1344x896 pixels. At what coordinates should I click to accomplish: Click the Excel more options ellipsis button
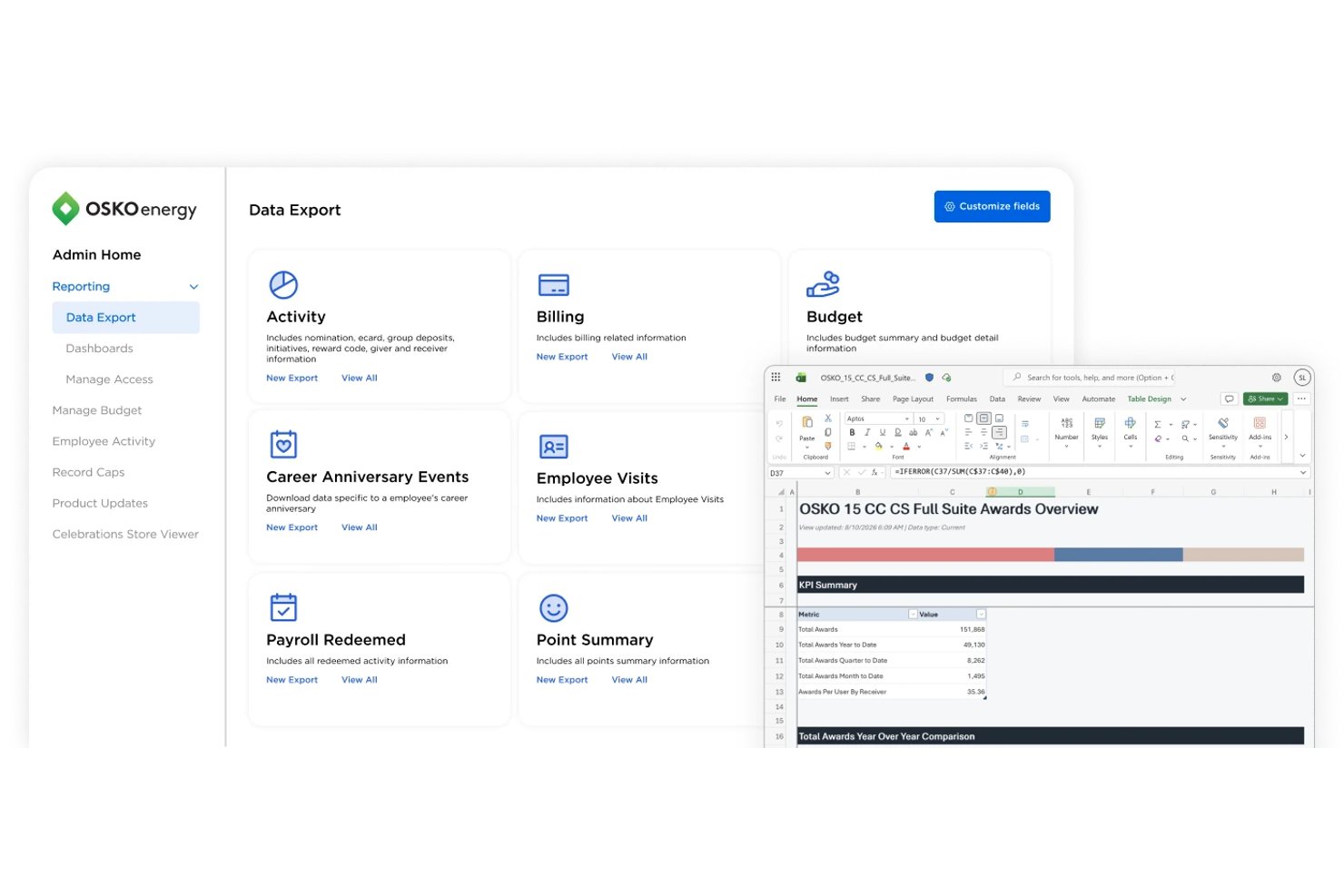1301,399
